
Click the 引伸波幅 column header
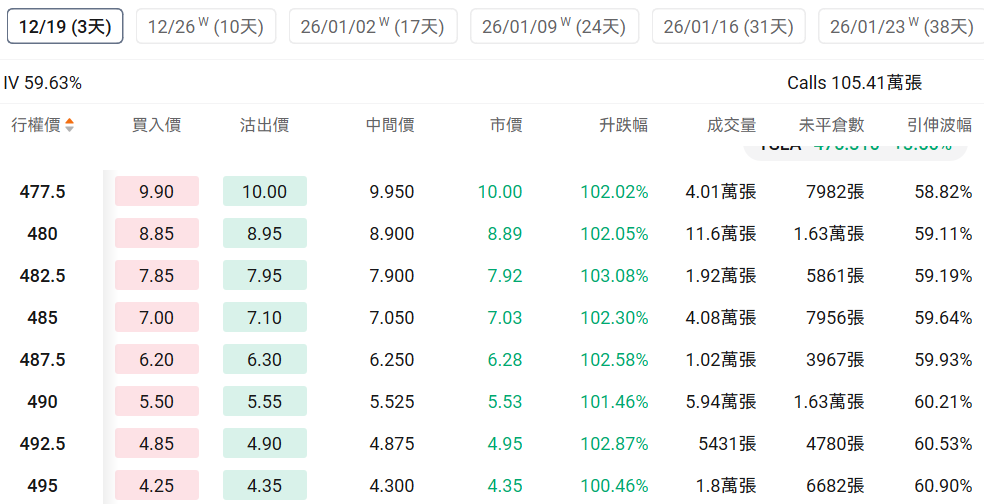coord(939,126)
